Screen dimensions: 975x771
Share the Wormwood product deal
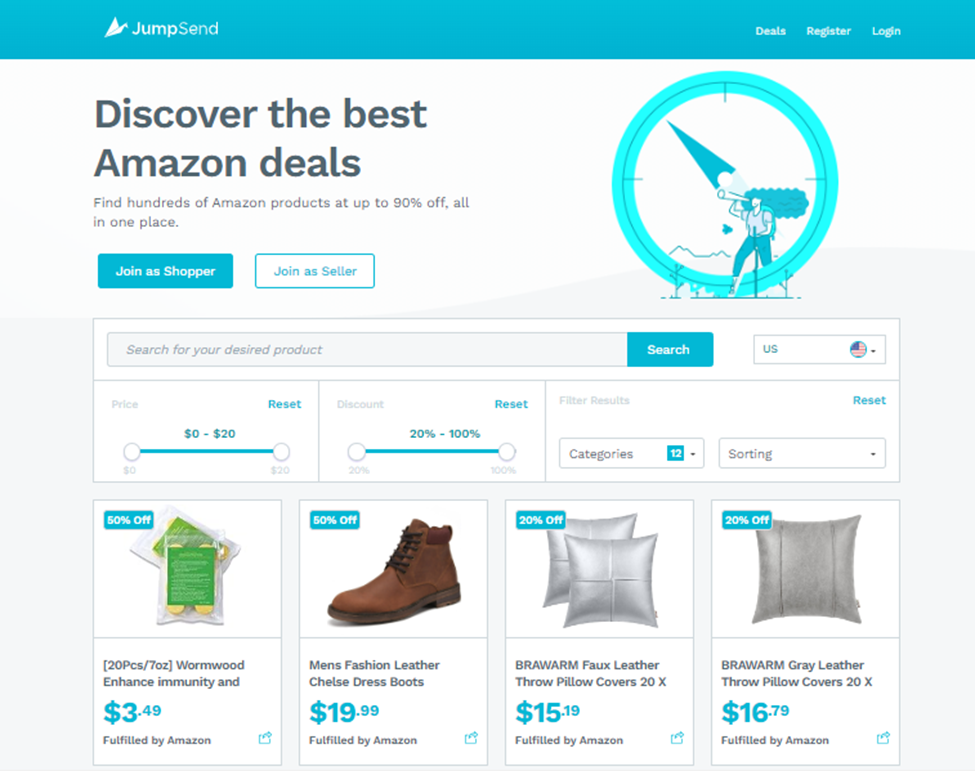click(266, 738)
